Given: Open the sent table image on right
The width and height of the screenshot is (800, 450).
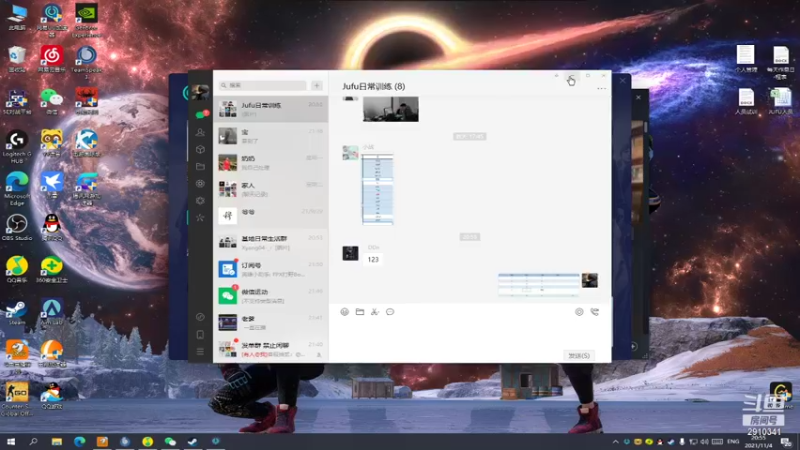Looking at the screenshot, I should (539, 285).
